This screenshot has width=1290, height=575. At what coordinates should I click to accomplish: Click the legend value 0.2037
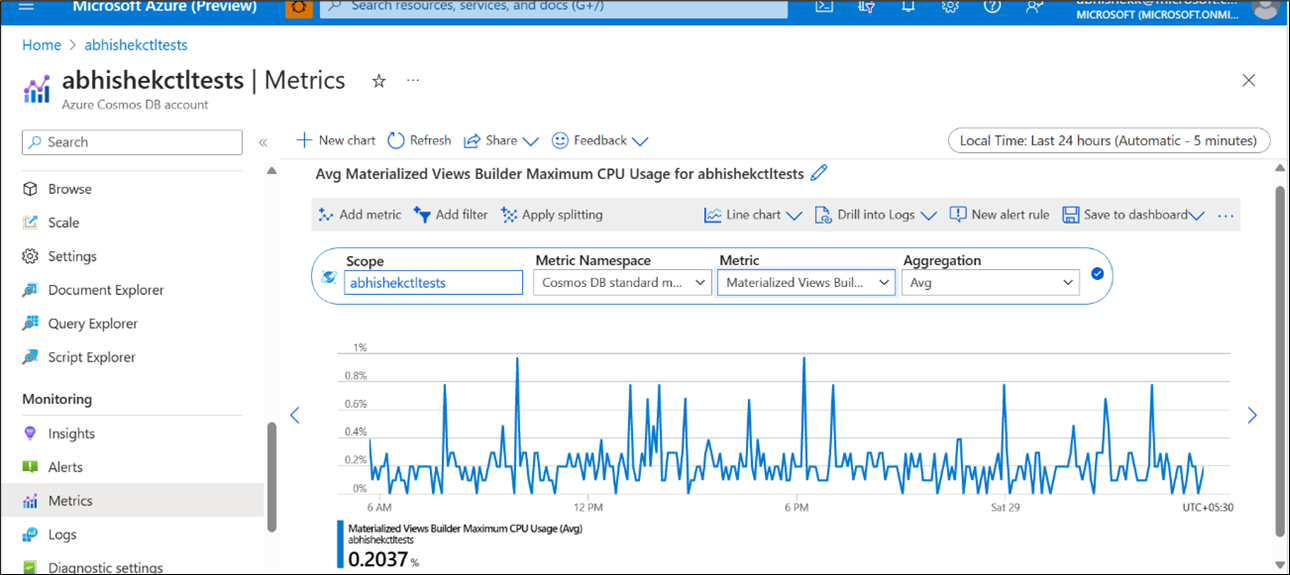pyautogui.click(x=378, y=559)
